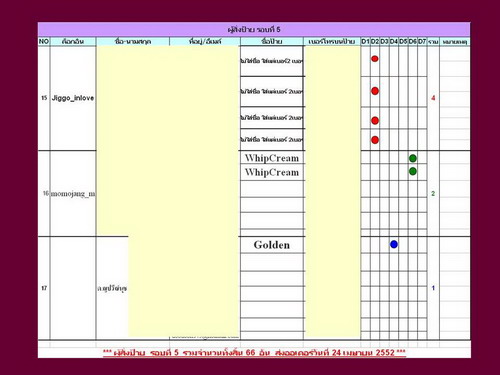Select the D1 column header

pyautogui.click(x=365, y=41)
